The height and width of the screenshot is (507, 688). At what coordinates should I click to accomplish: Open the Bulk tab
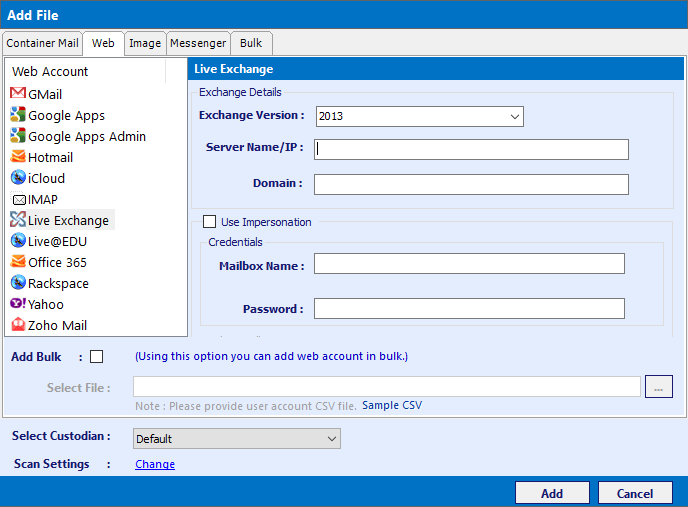coord(251,43)
